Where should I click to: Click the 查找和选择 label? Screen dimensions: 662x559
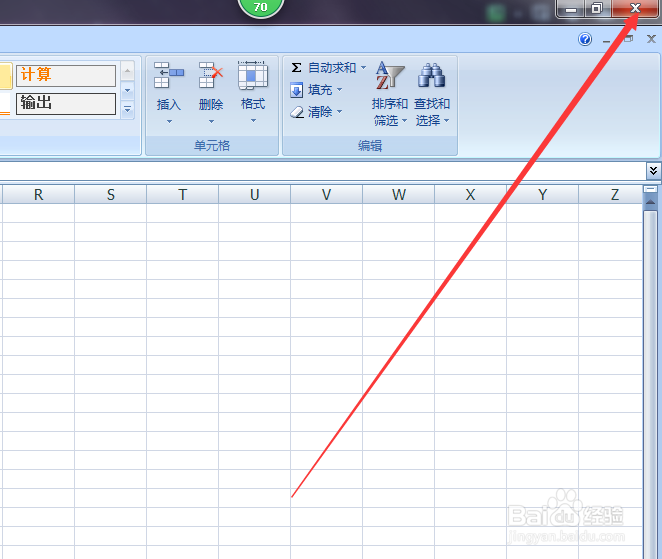click(x=431, y=112)
